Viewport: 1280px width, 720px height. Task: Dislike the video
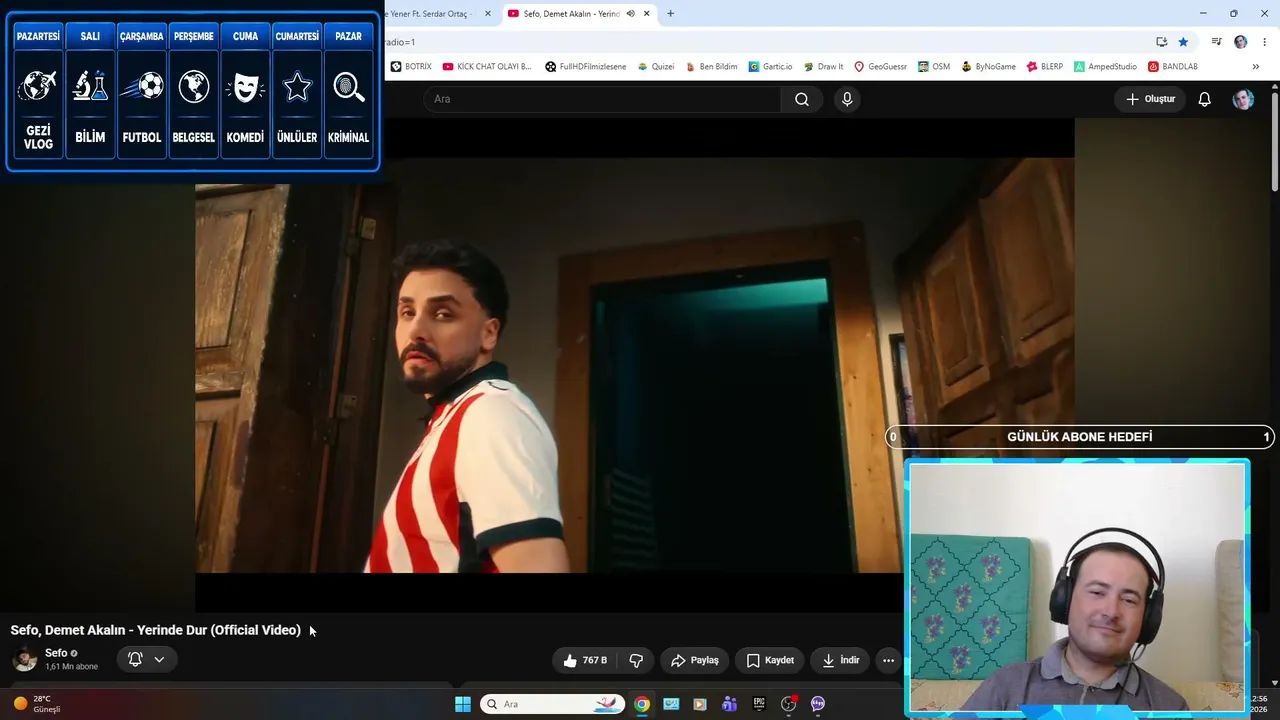coord(636,660)
